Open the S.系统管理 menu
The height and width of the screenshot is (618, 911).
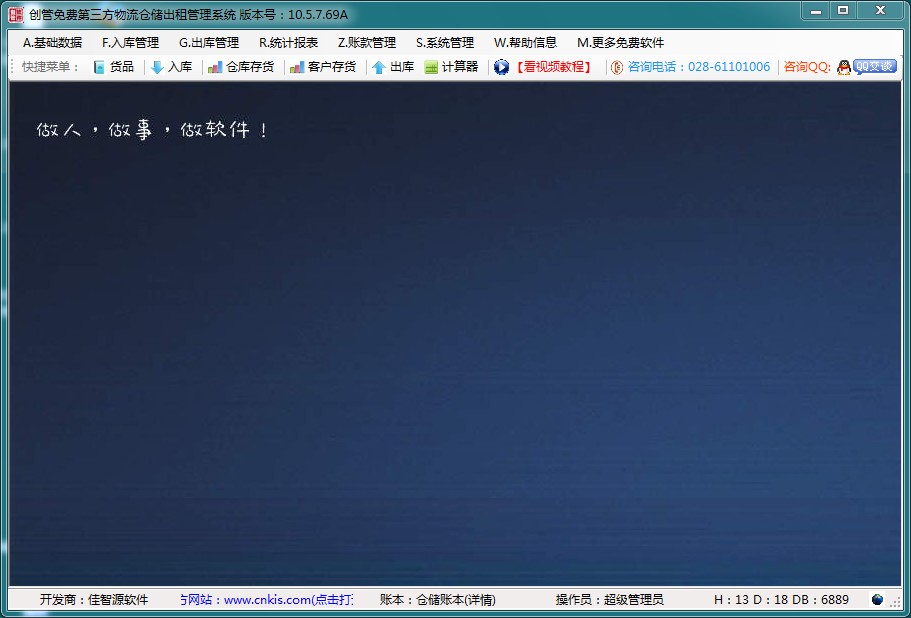pyautogui.click(x=444, y=43)
